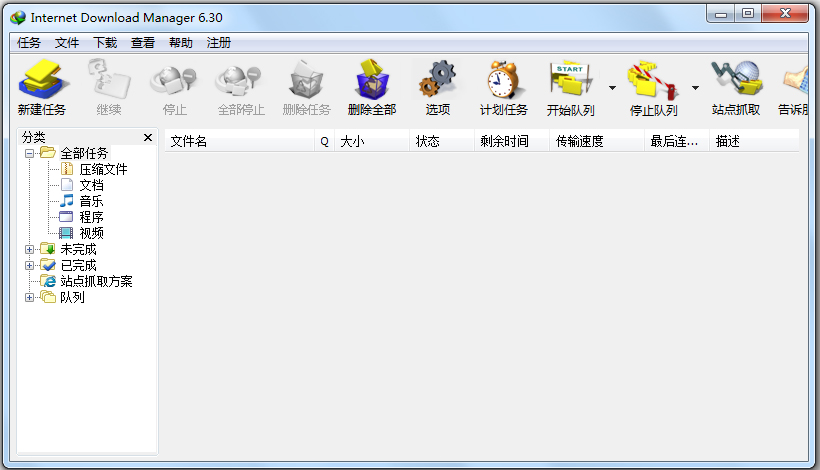Sort by 描述 column header
820x470 pixels.
tap(754, 141)
